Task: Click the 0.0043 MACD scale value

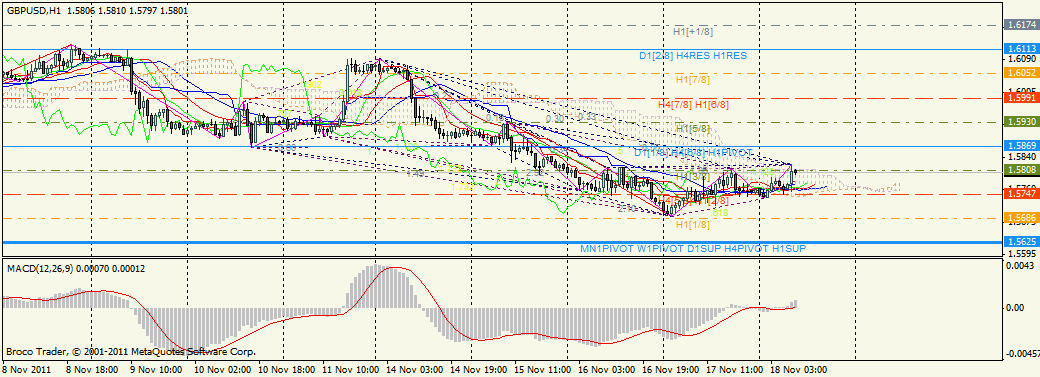Action: (x=1019, y=266)
